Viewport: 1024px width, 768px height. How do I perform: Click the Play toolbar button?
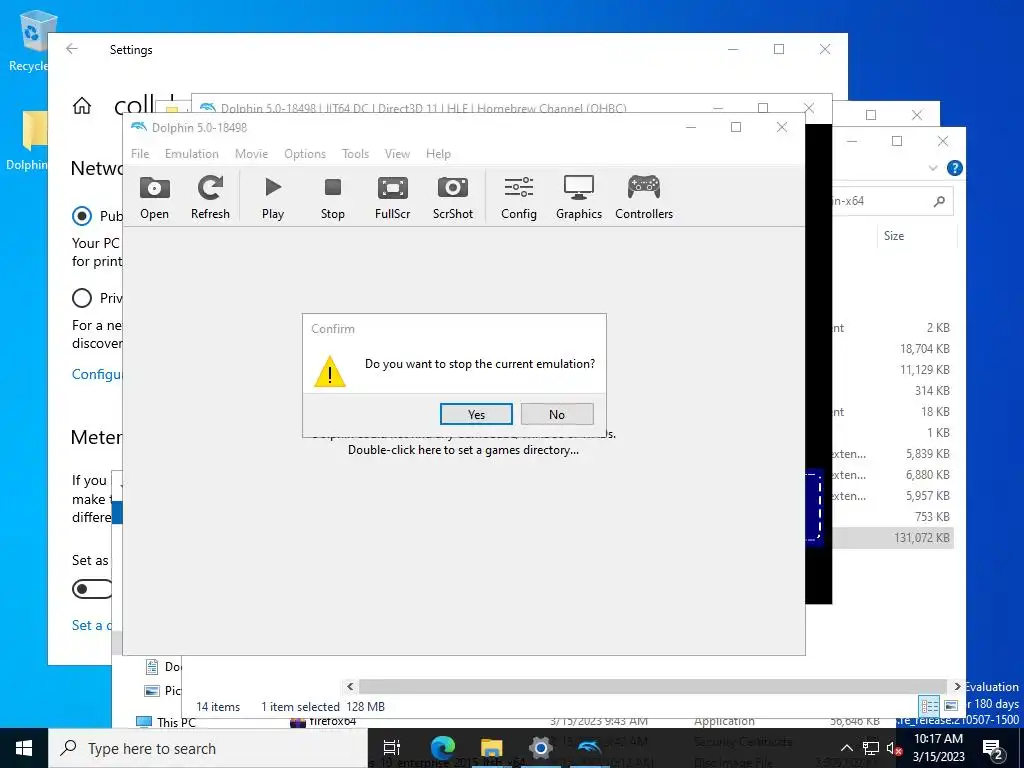pyautogui.click(x=273, y=198)
